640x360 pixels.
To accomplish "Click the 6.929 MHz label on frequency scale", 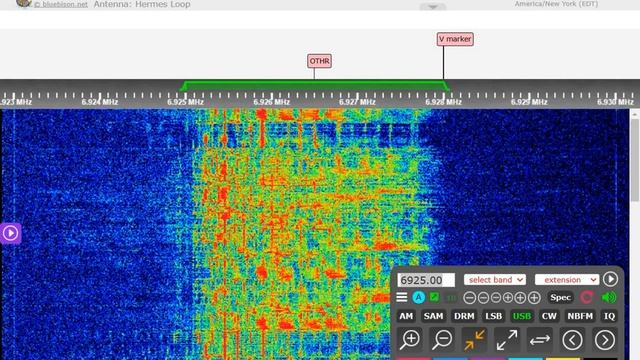I will (529, 102).
